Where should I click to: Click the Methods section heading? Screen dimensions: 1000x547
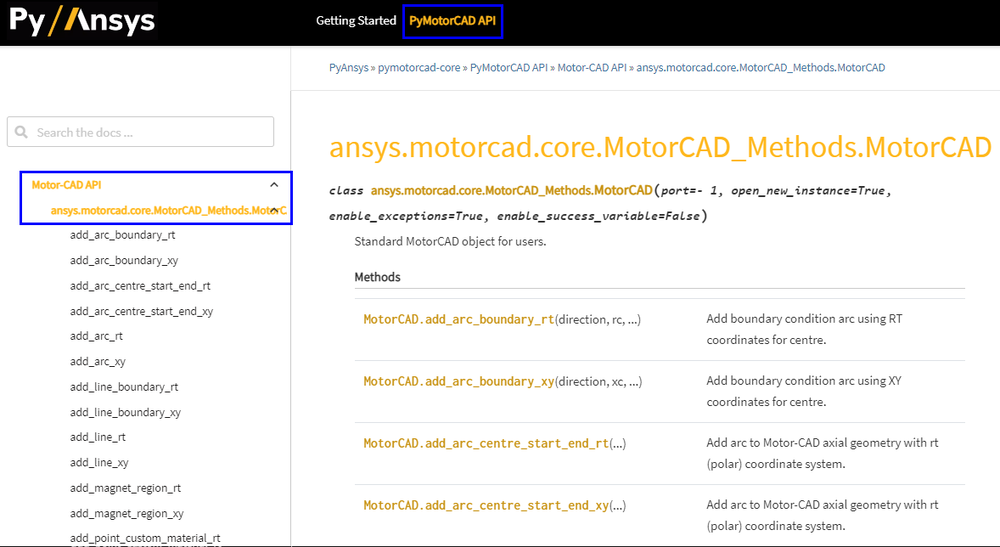click(x=378, y=277)
